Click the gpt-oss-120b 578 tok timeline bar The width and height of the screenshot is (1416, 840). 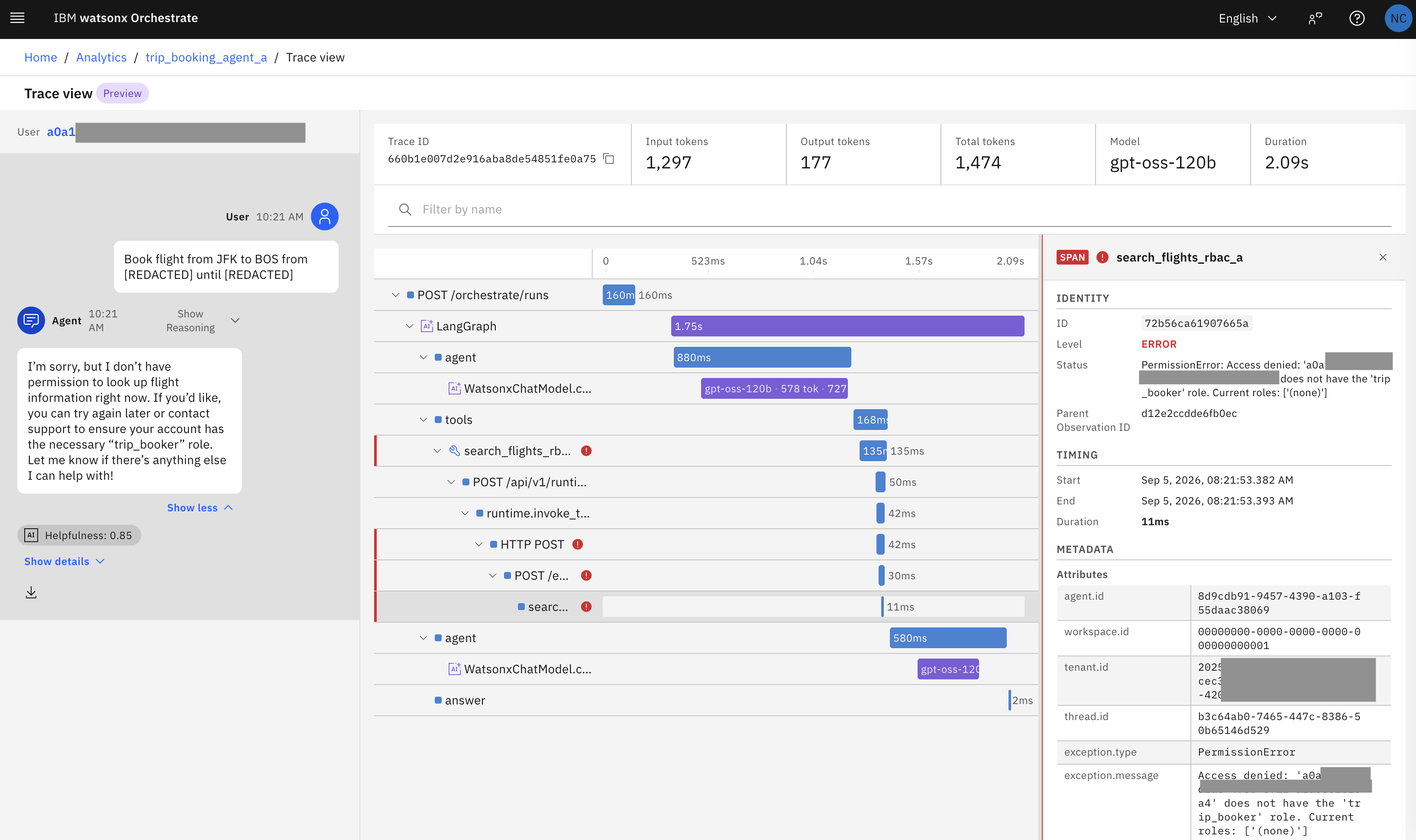click(774, 388)
